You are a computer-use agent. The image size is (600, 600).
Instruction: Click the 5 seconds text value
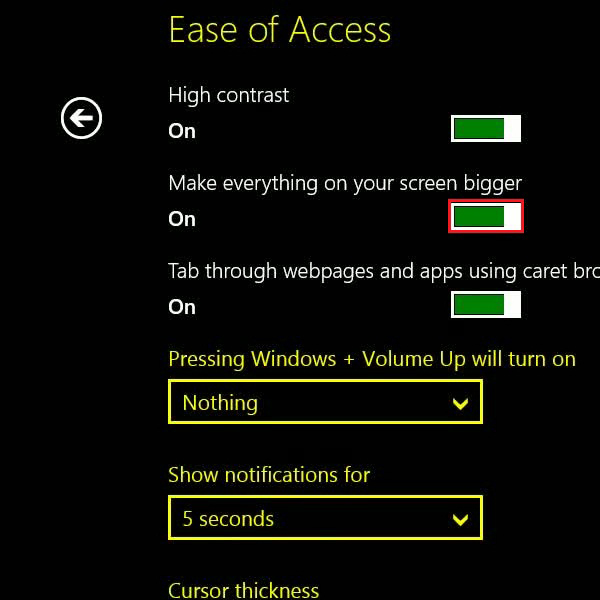click(228, 519)
